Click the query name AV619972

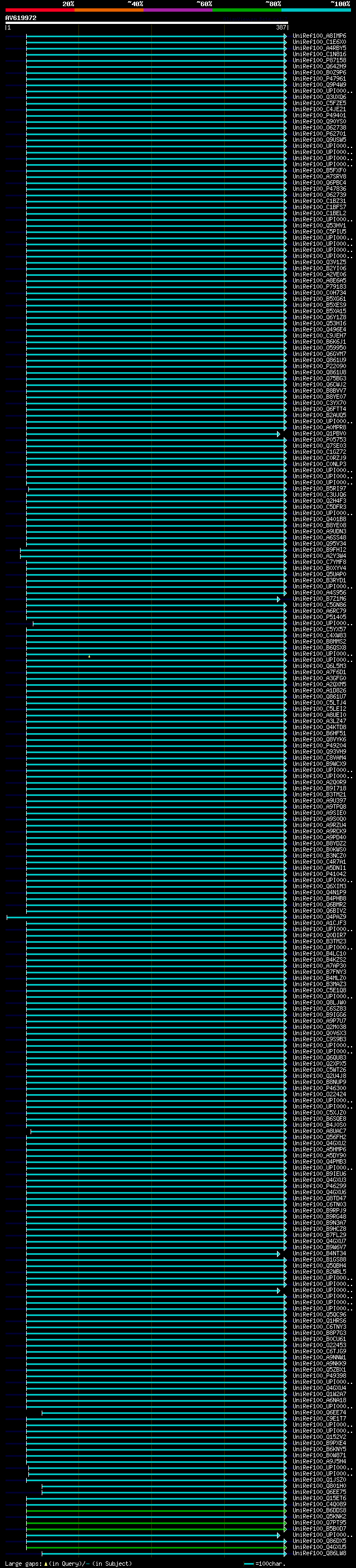tap(21, 18)
